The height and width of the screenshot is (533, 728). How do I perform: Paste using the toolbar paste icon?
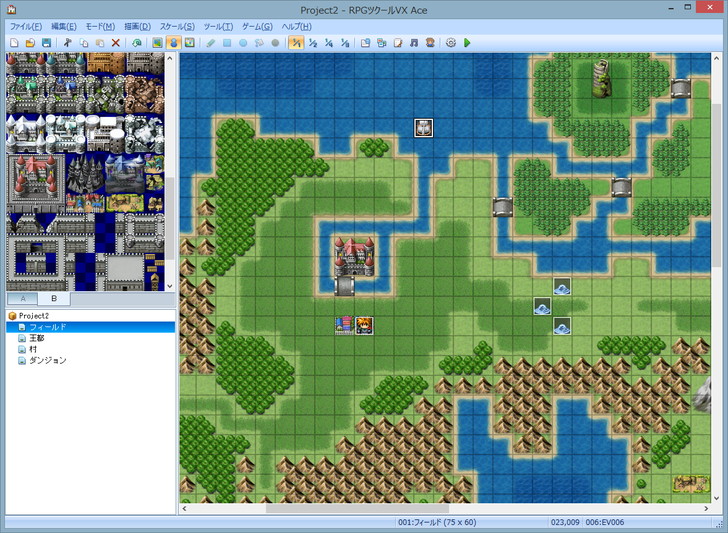pos(100,43)
